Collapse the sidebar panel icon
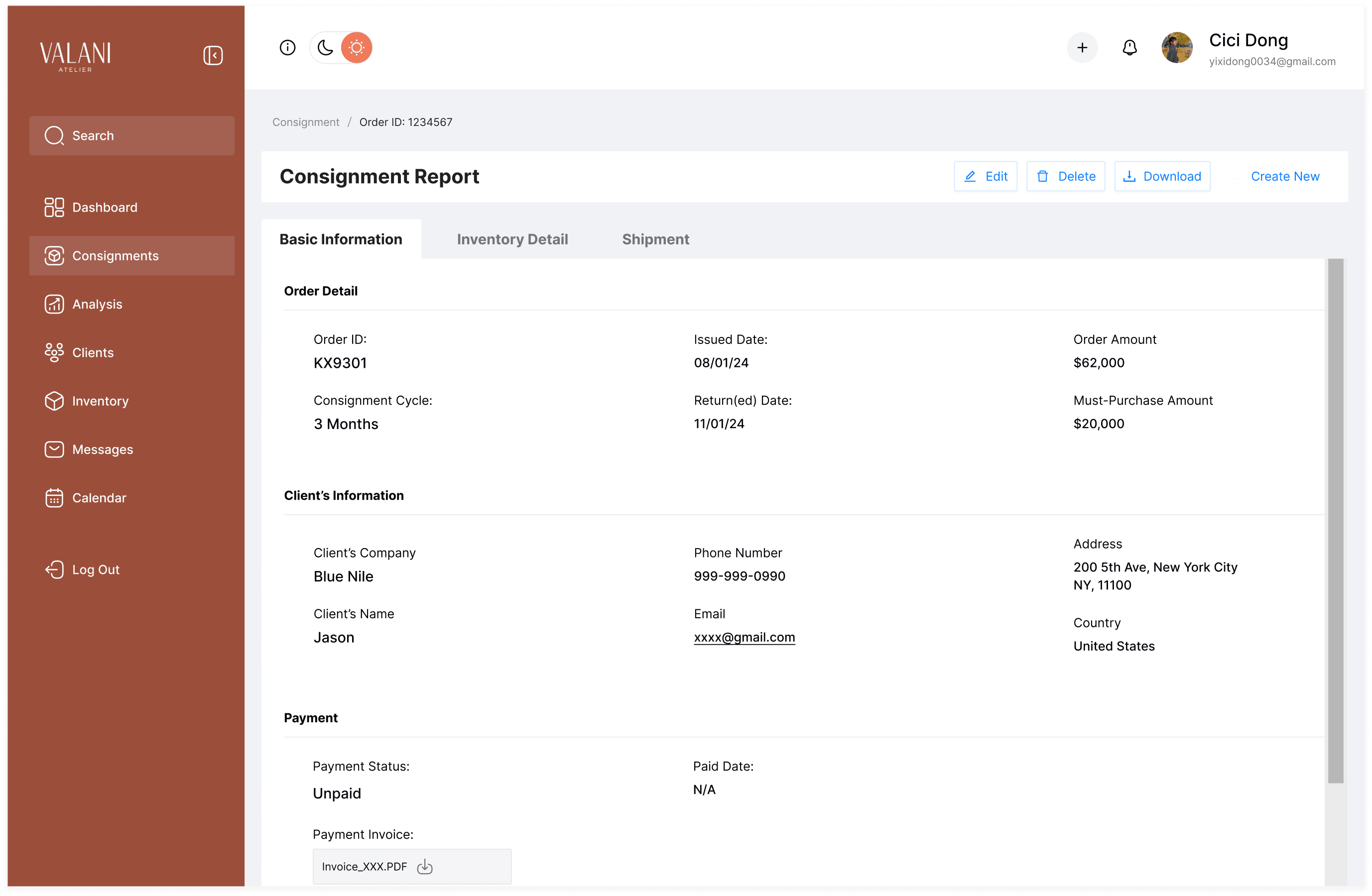The height and width of the screenshot is (896, 1372). click(x=213, y=55)
